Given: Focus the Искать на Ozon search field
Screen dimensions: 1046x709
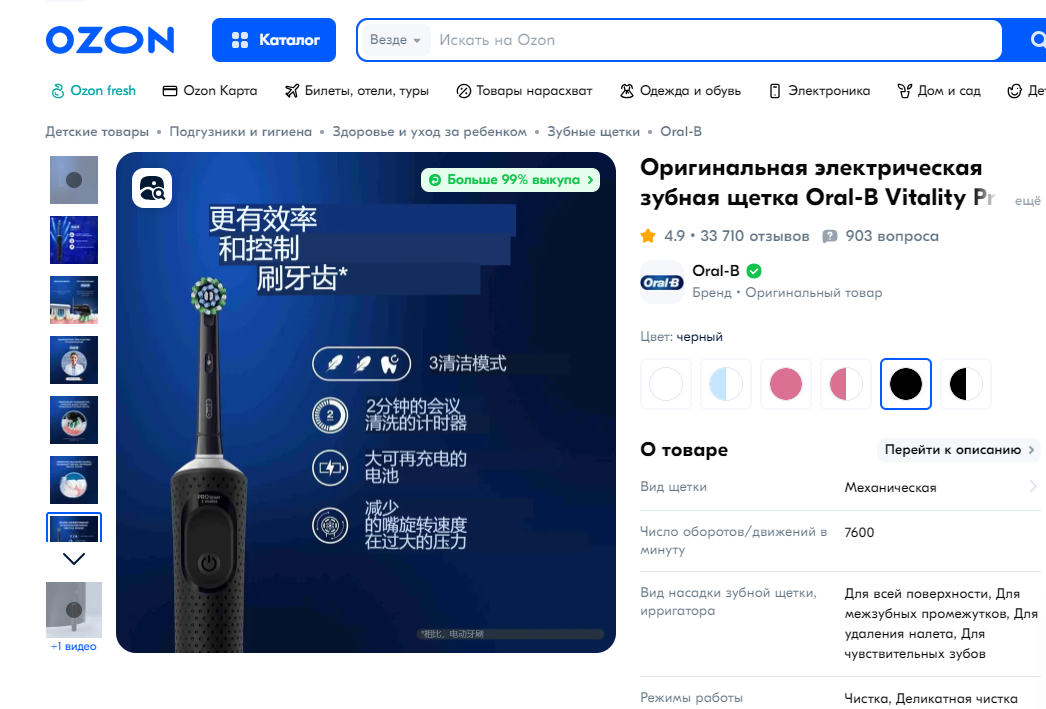Looking at the screenshot, I should click(714, 40).
